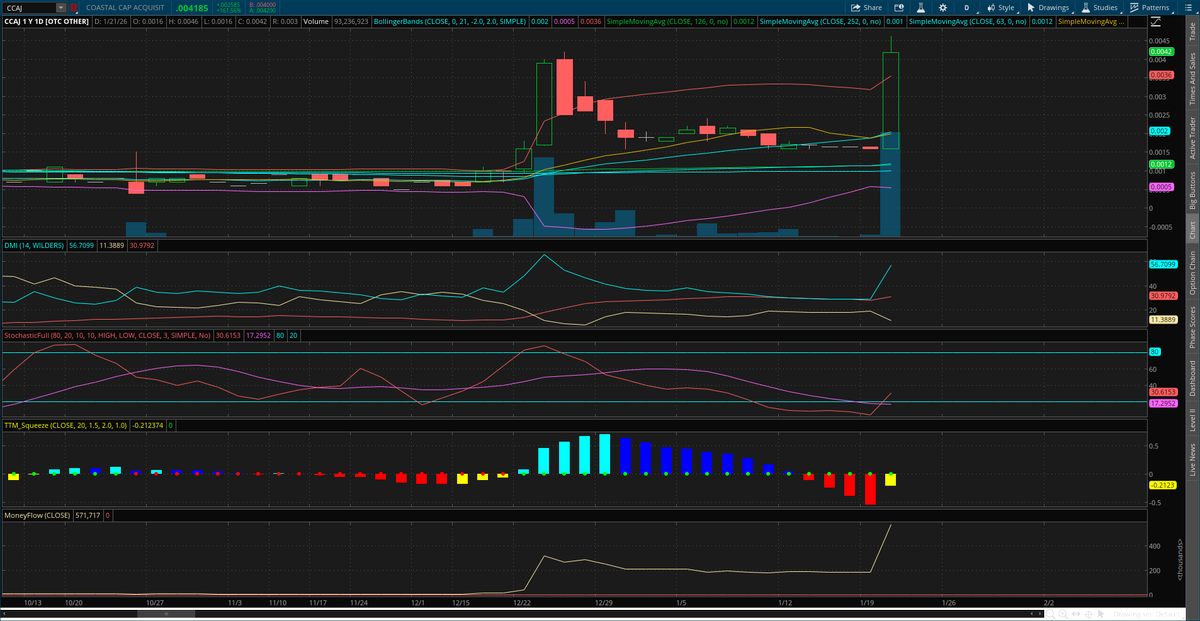
Task: Click the 0.0036 red price bubble
Action: click(x=1161, y=75)
